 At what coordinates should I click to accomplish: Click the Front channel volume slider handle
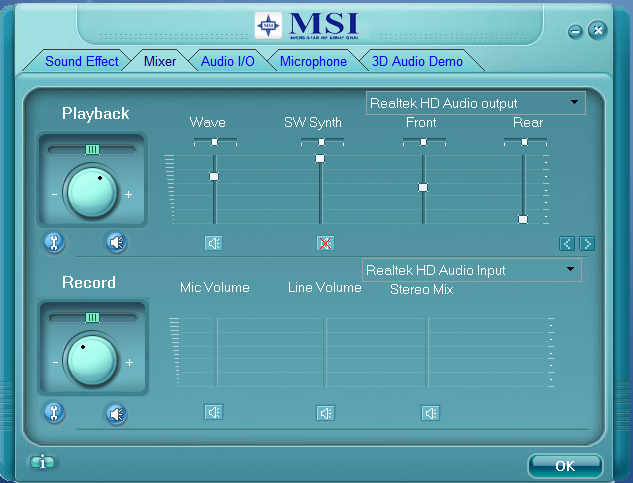(x=423, y=187)
